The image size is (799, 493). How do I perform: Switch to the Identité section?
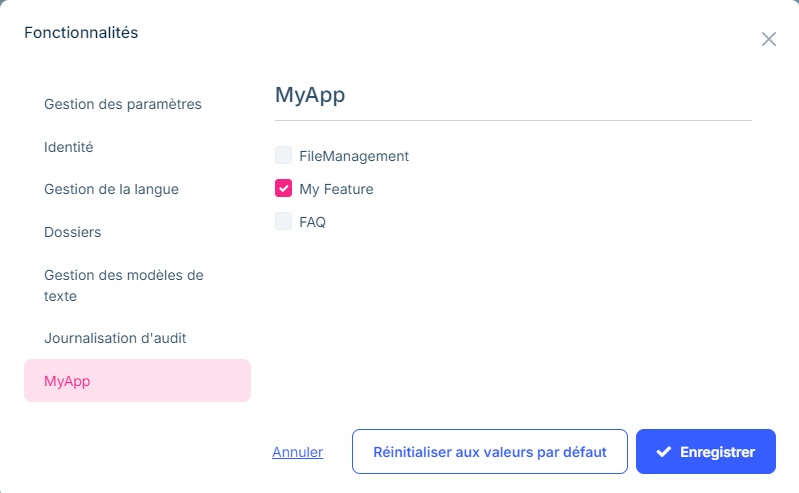point(69,147)
